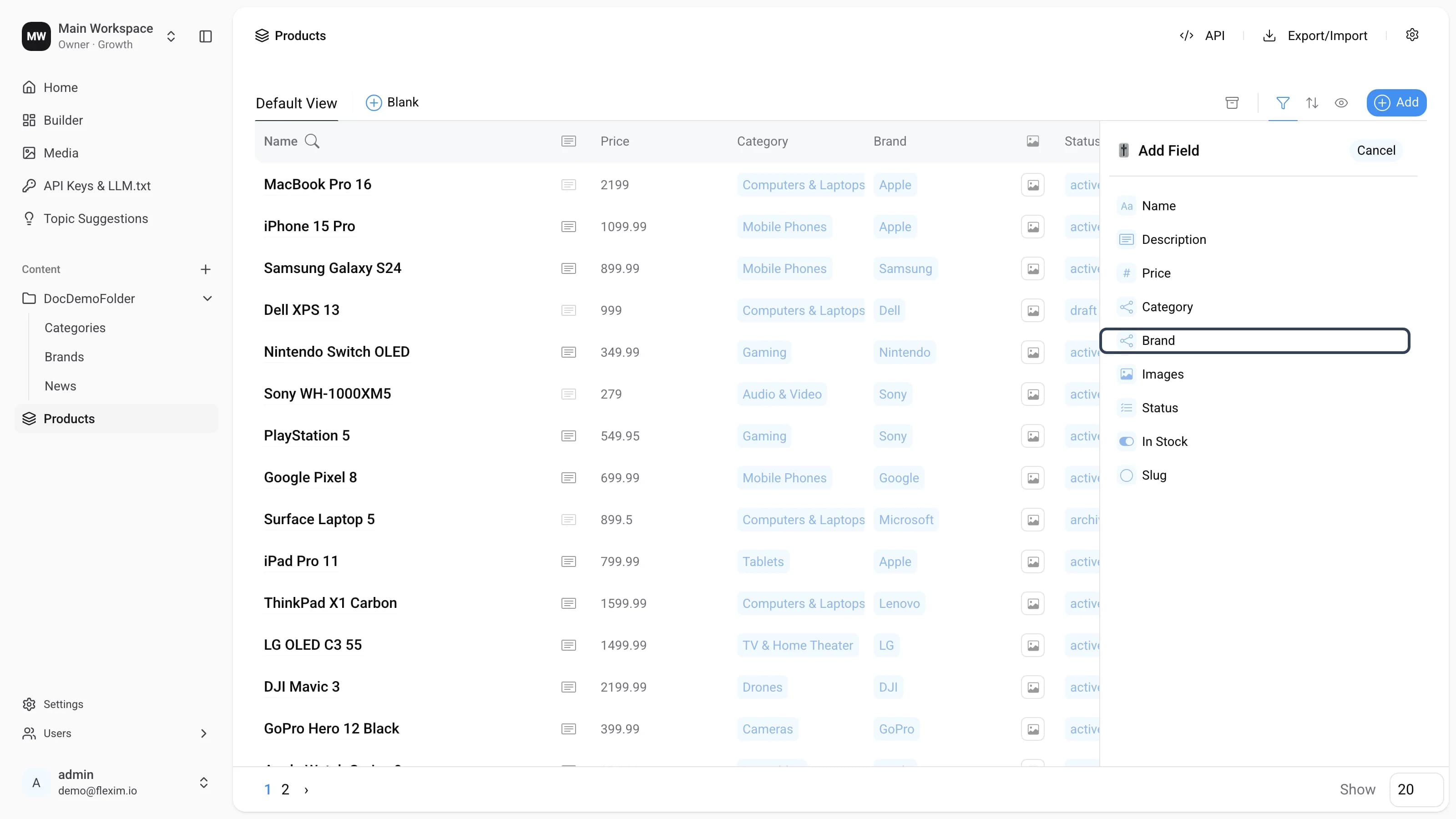Click the TV & Home Theater tag
The image size is (1456, 819).
tap(798, 645)
